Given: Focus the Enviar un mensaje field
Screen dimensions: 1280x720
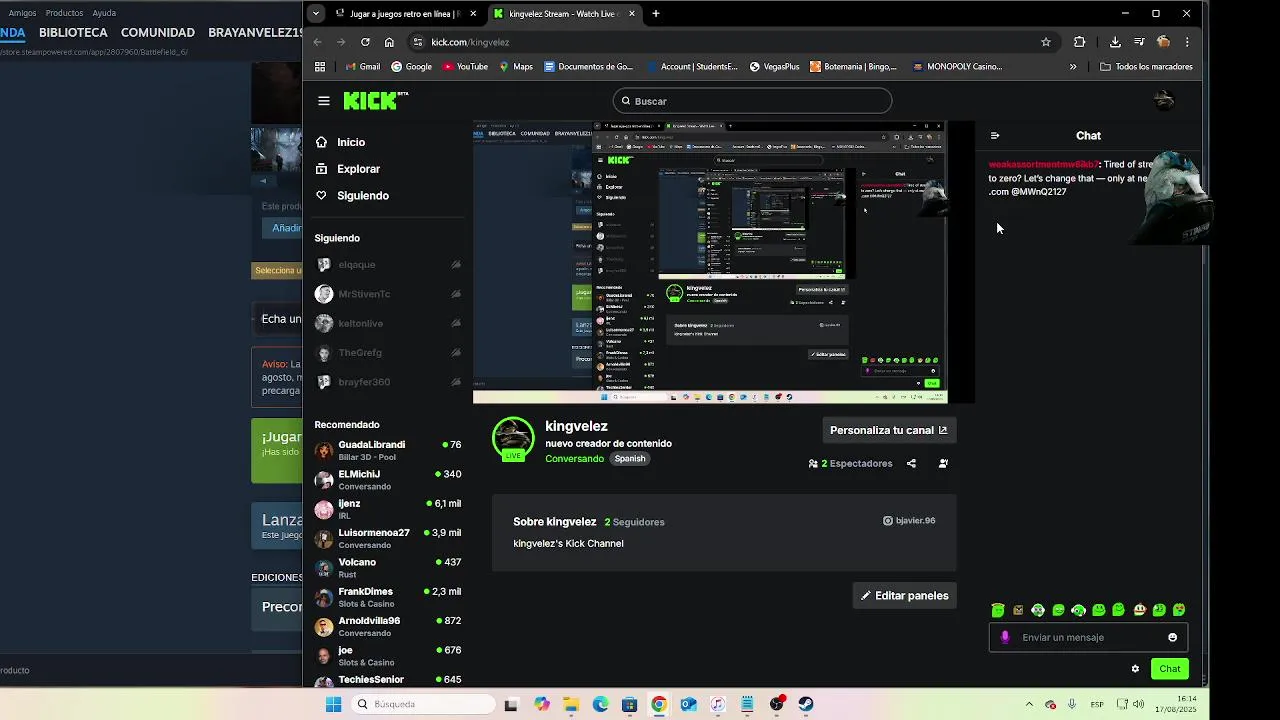Looking at the screenshot, I should tap(1088, 637).
